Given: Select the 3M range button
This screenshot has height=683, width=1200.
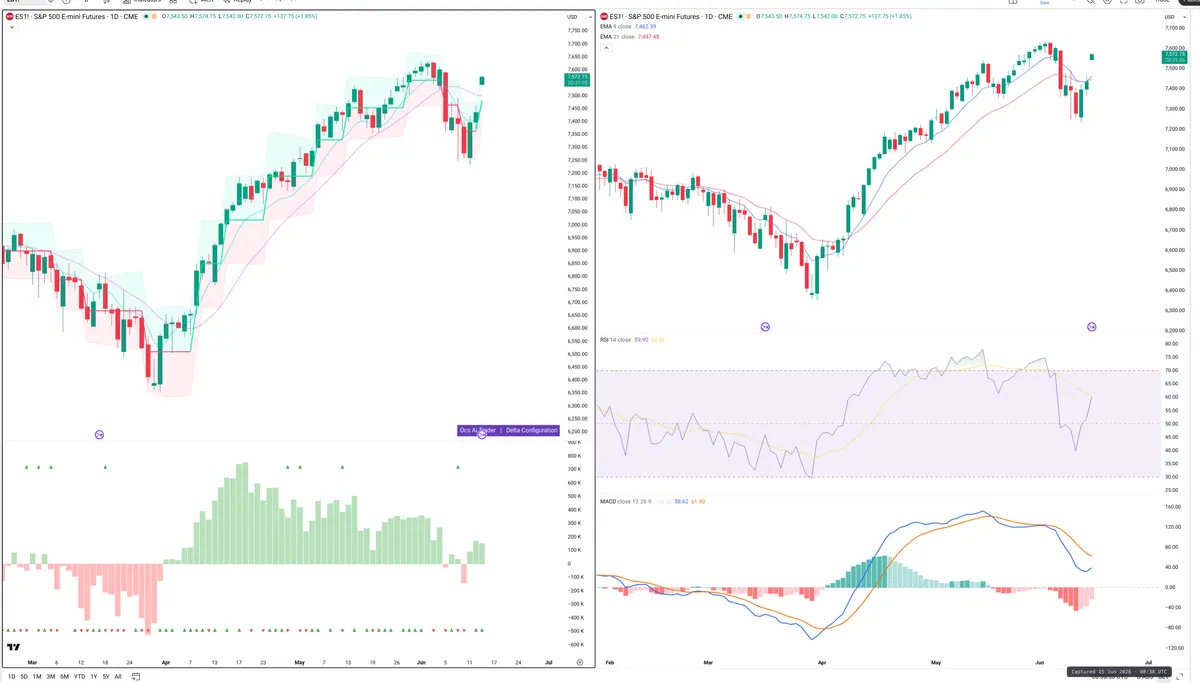Looking at the screenshot, I should coord(50,676).
